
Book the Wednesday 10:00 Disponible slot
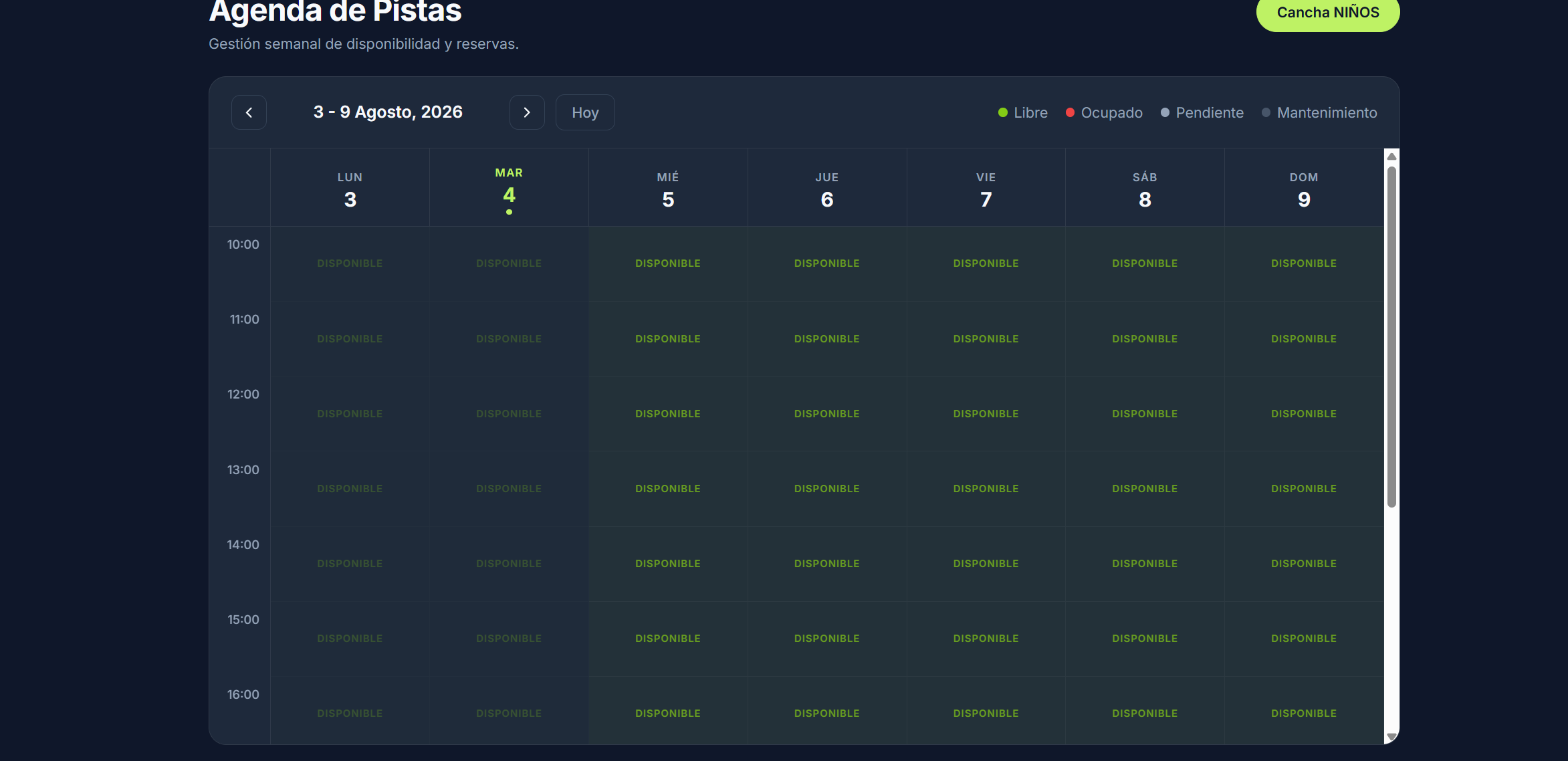tap(668, 263)
